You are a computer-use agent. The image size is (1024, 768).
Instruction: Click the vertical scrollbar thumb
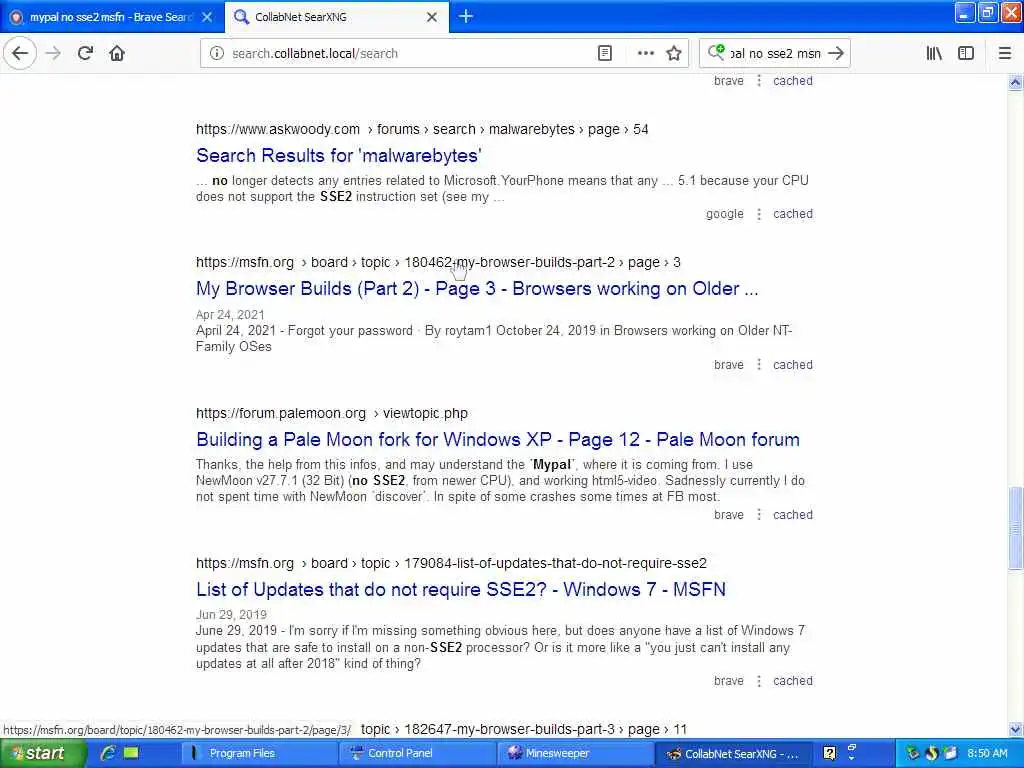point(1016,528)
